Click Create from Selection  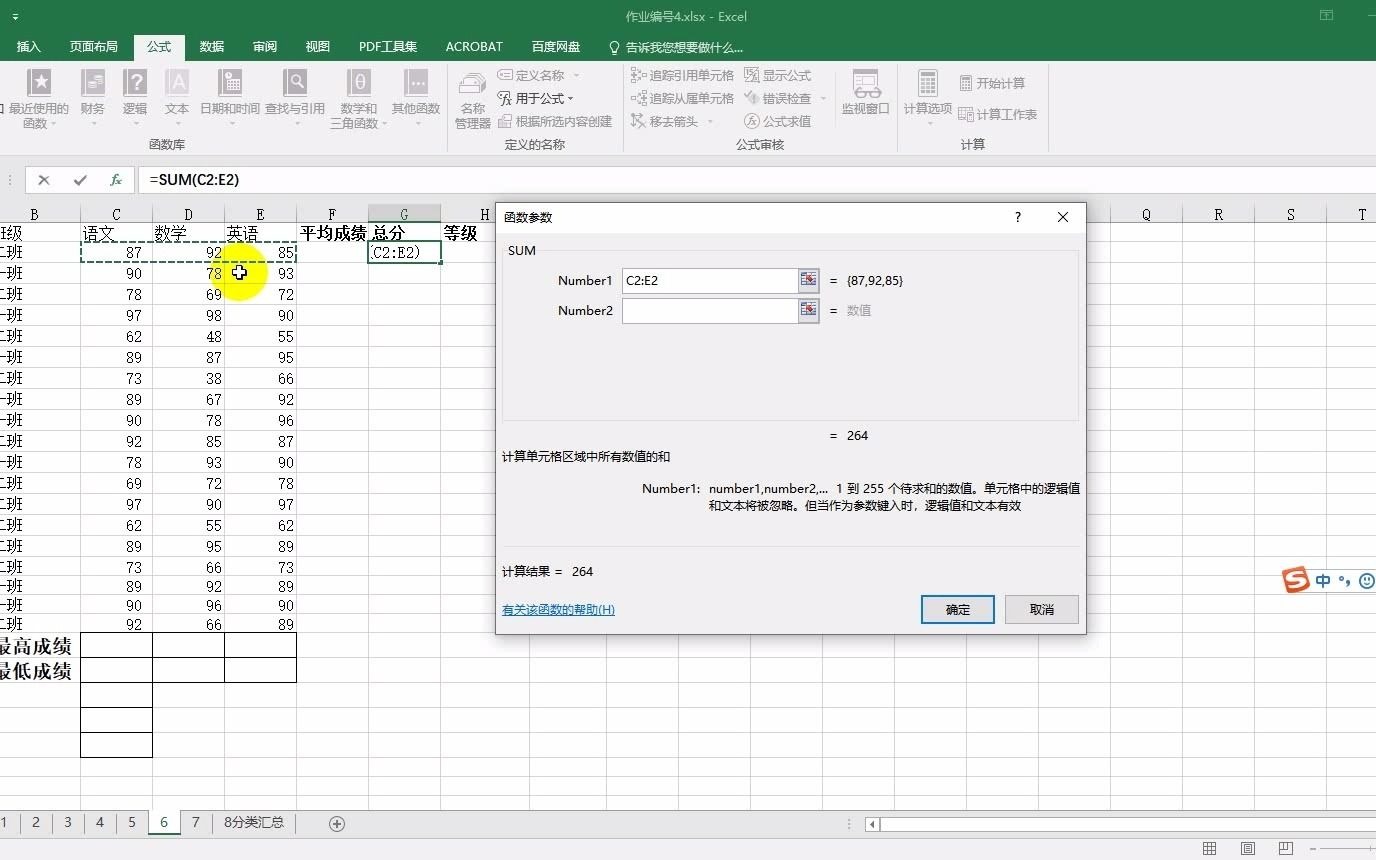point(555,121)
